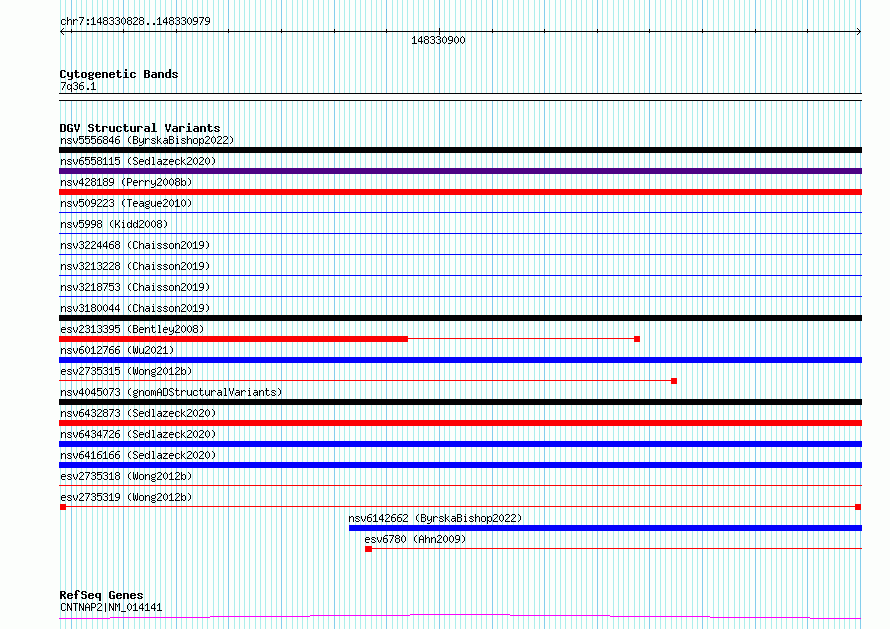Click the red nsv428189 variant bar
The image size is (890, 629).
click(460, 192)
